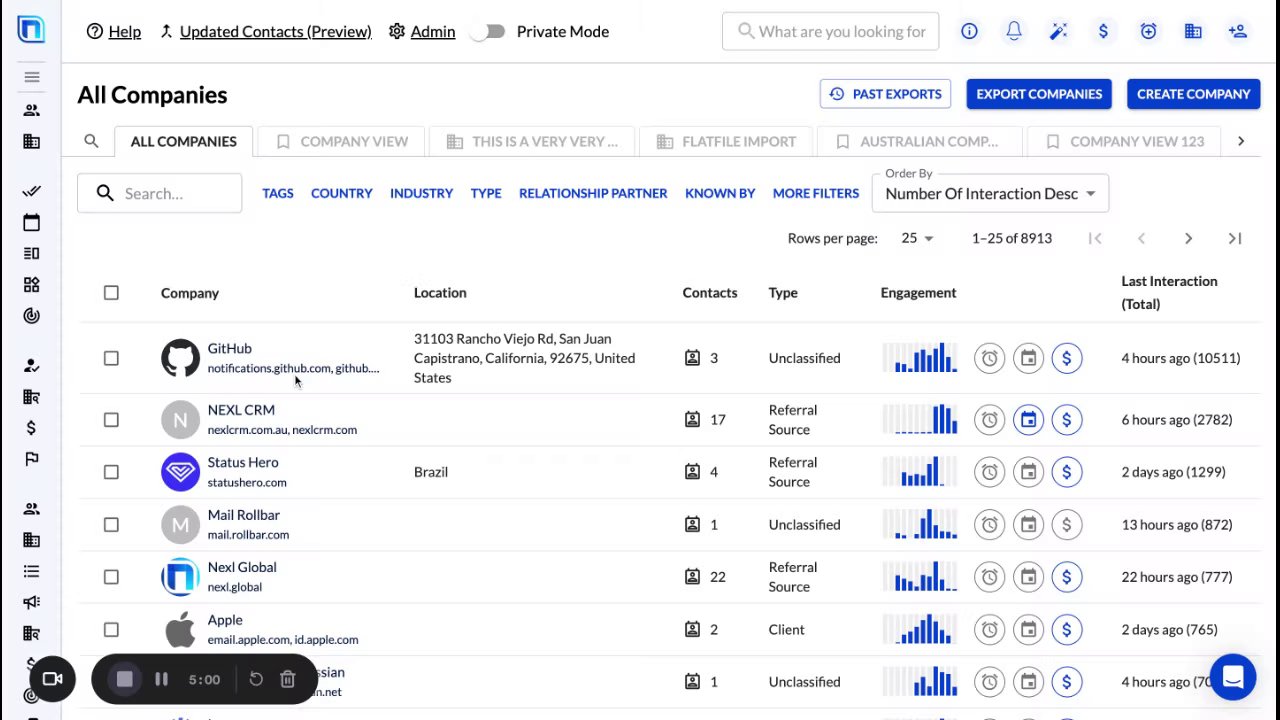Click the info icon in top bar
The height and width of the screenshot is (720, 1280).
(969, 31)
